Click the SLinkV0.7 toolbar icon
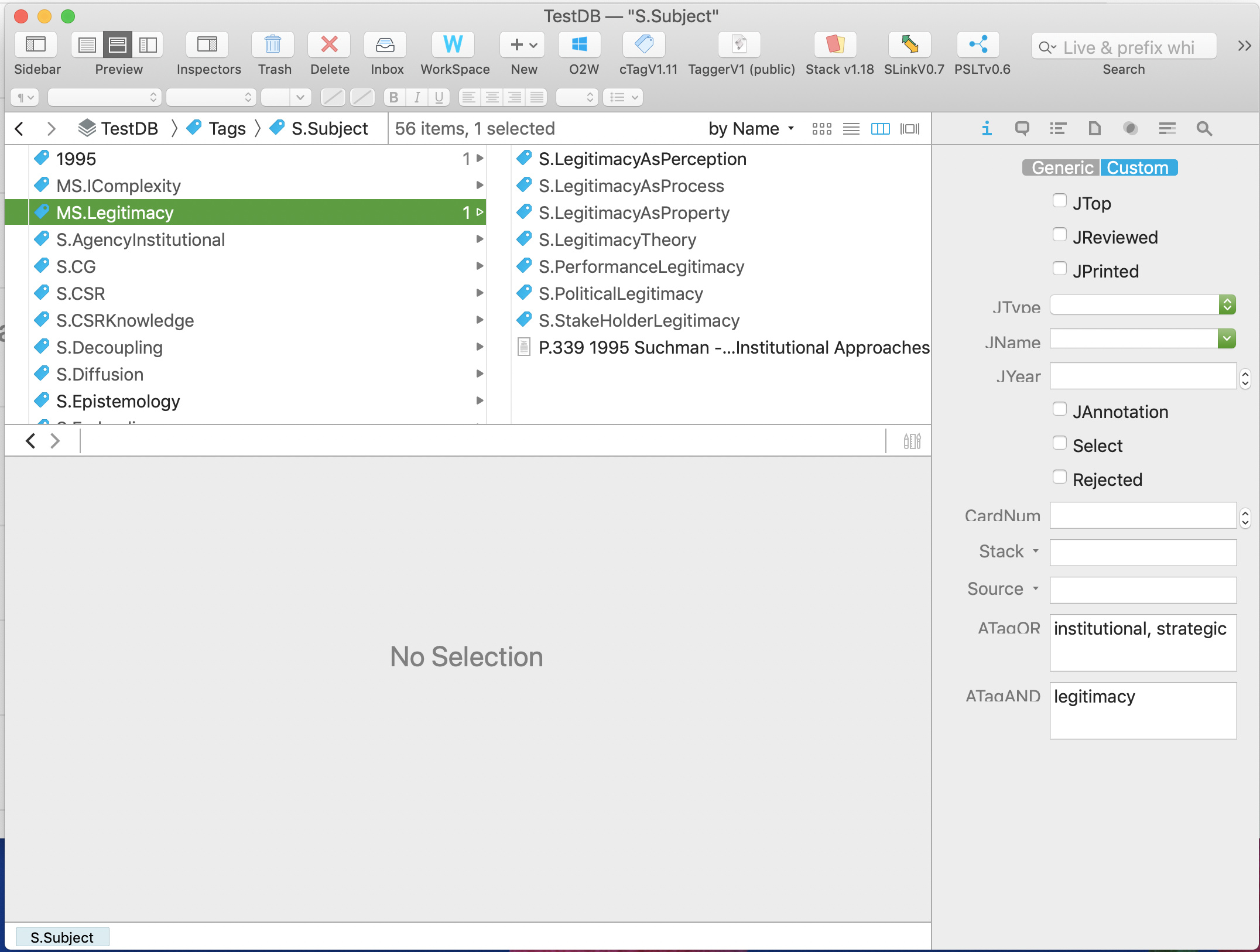 pyautogui.click(x=910, y=45)
